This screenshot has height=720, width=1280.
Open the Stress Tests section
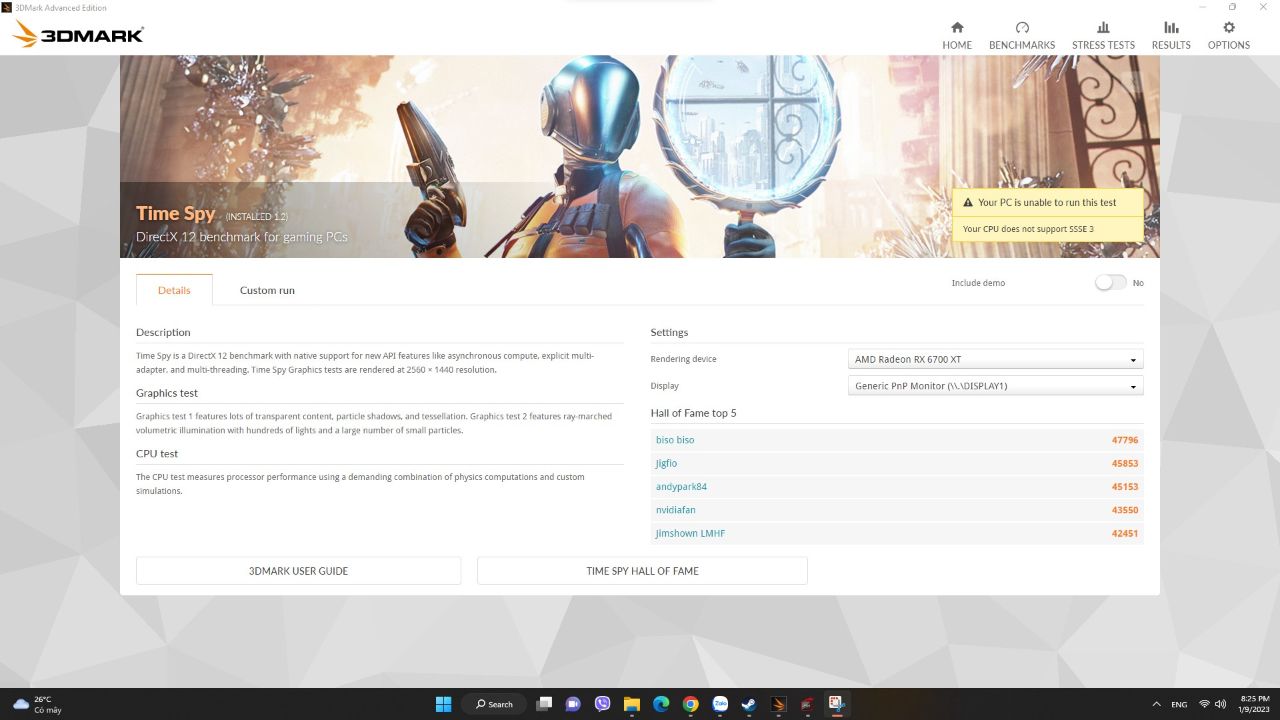1103,36
